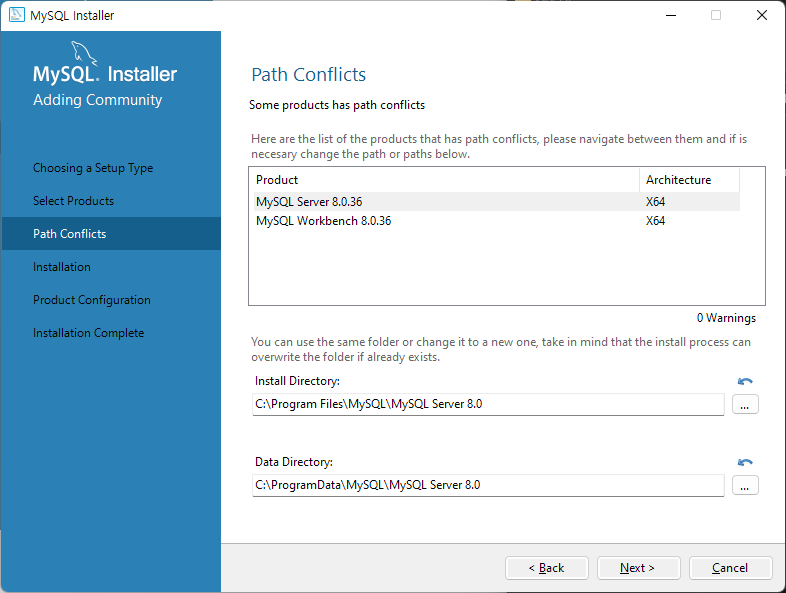Select the MySQL Server 8.0.36 row

click(x=497, y=202)
